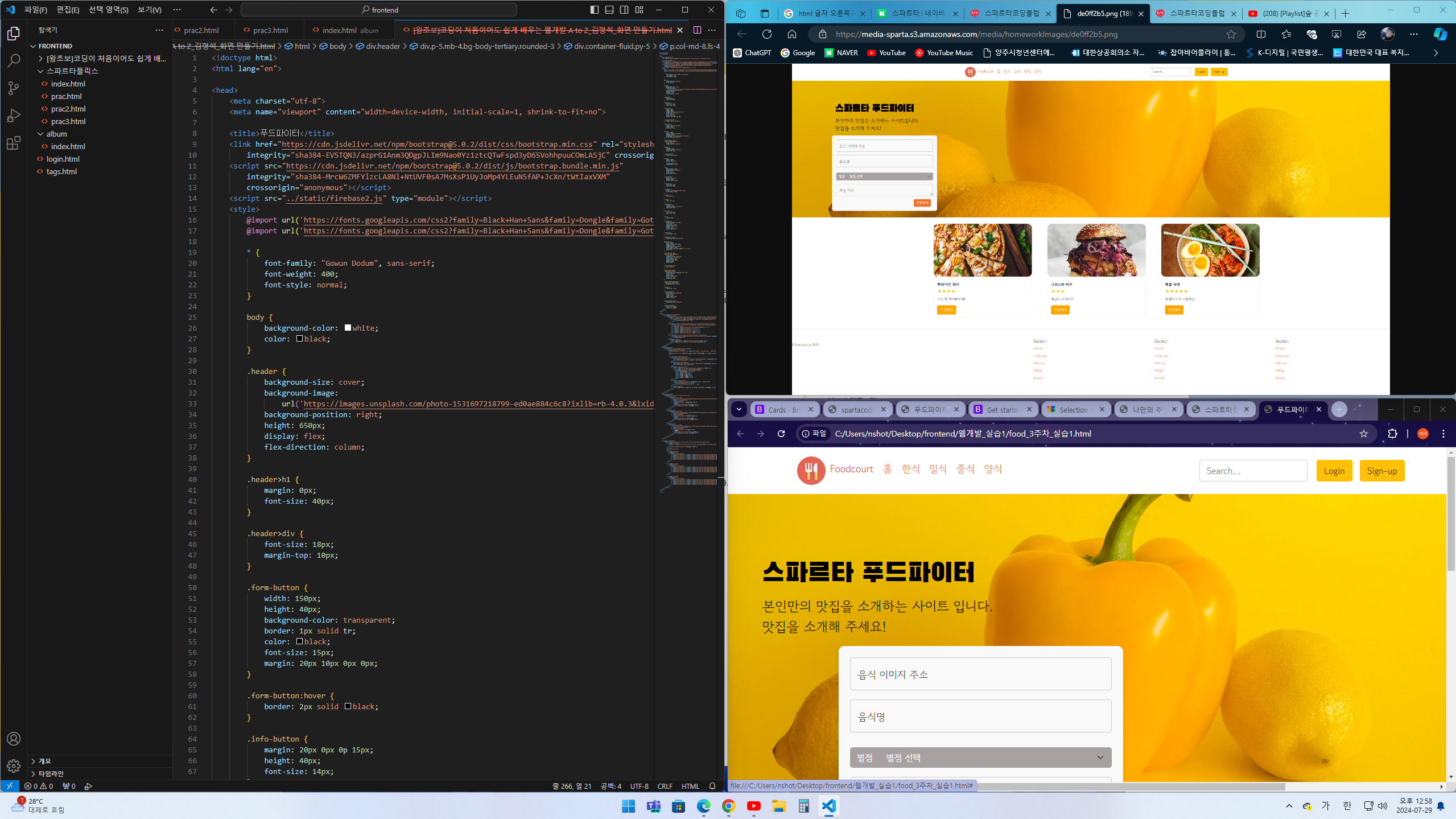Open the 편집(E) menu
The height and width of the screenshot is (819, 1456).
coord(68,10)
